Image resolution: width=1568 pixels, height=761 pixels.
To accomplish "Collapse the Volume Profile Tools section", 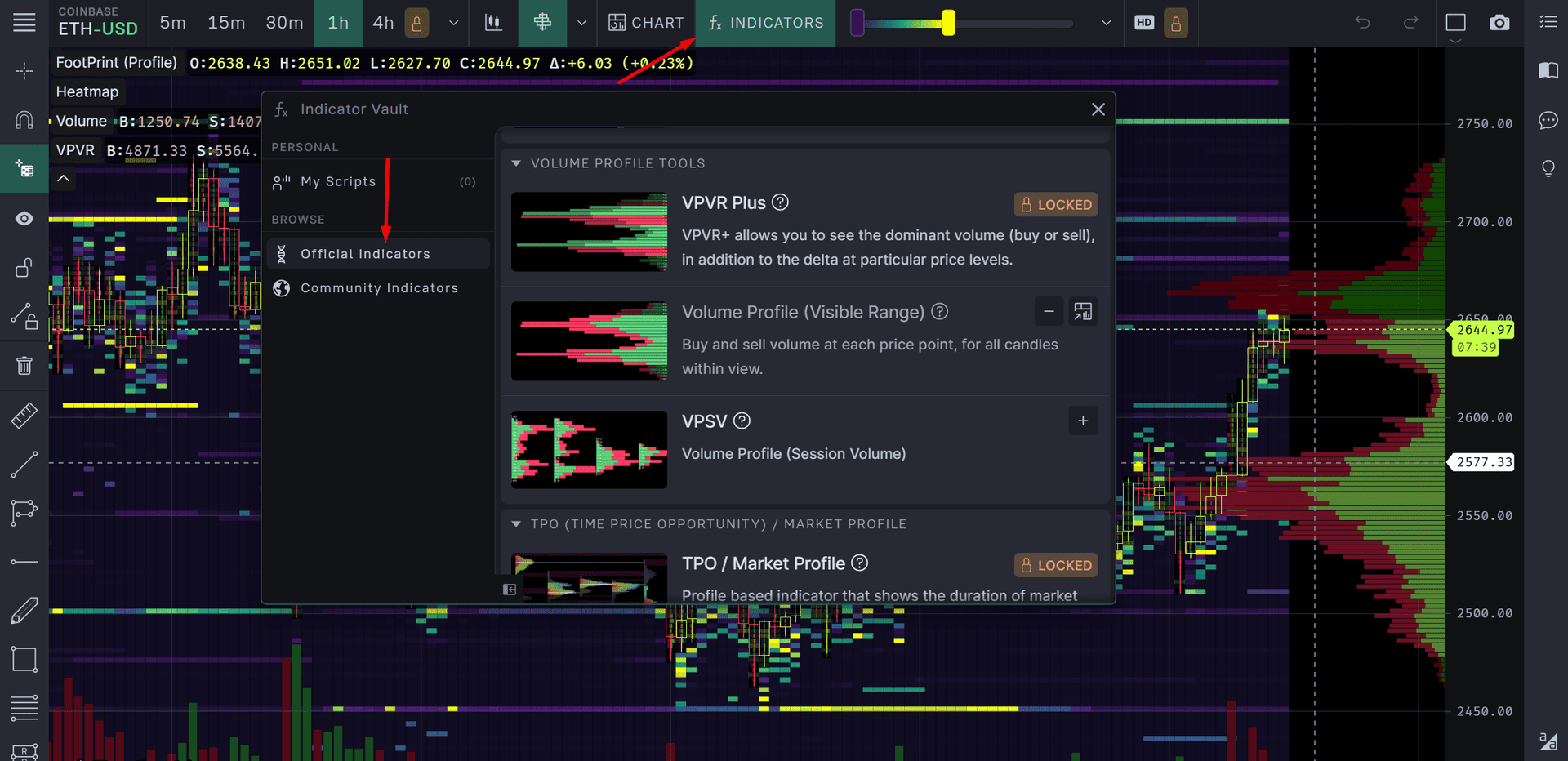I will click(x=516, y=163).
